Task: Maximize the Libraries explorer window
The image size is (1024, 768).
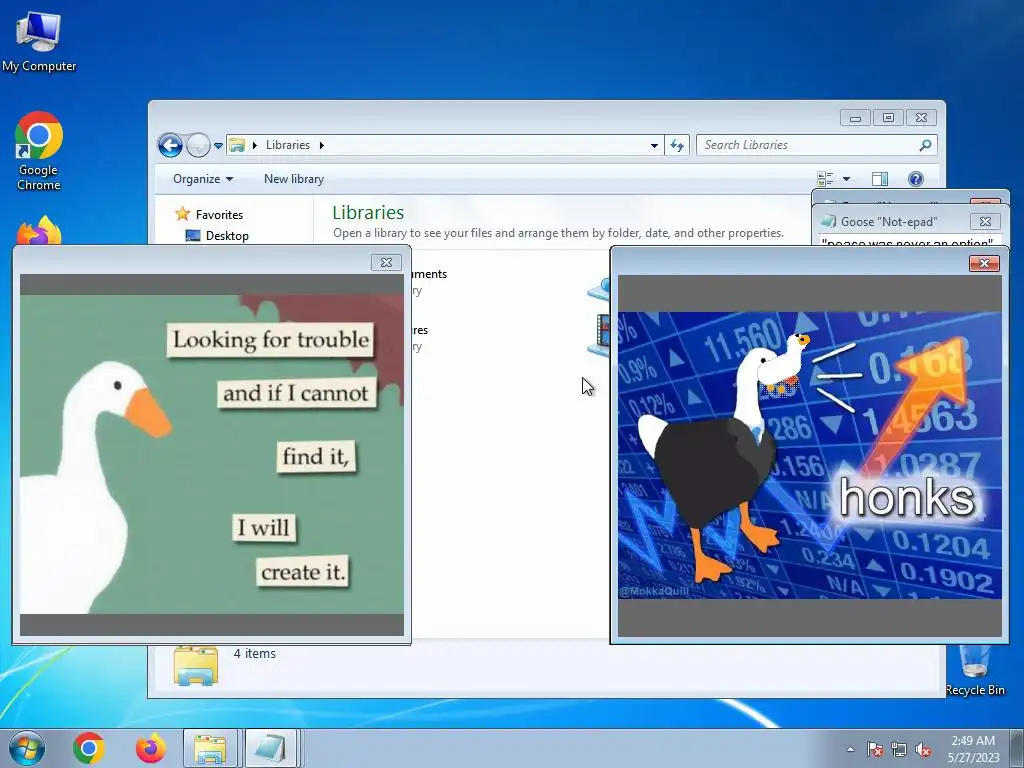Action: pyautogui.click(x=888, y=118)
